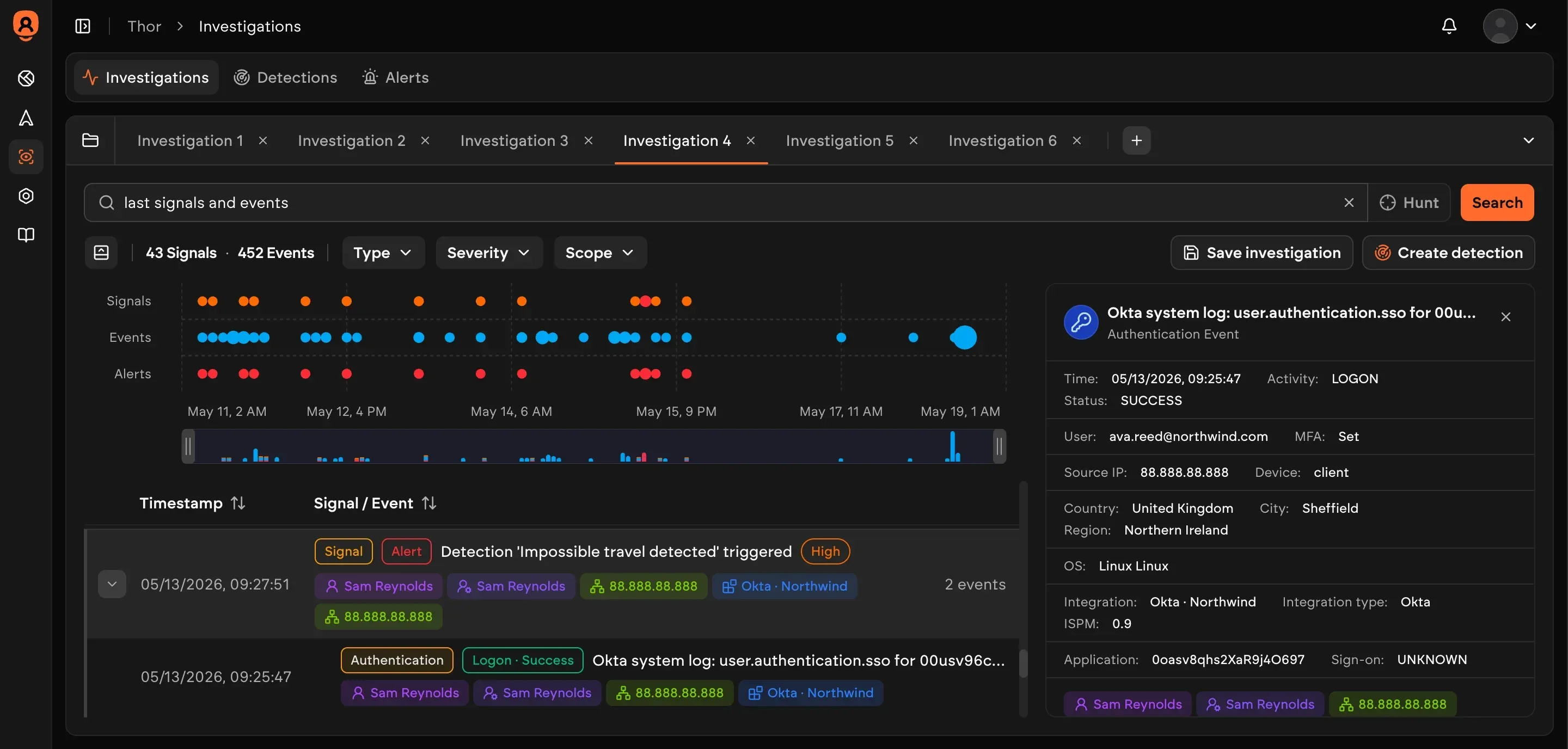Click the tall blue bar in mini timeline

click(953, 446)
